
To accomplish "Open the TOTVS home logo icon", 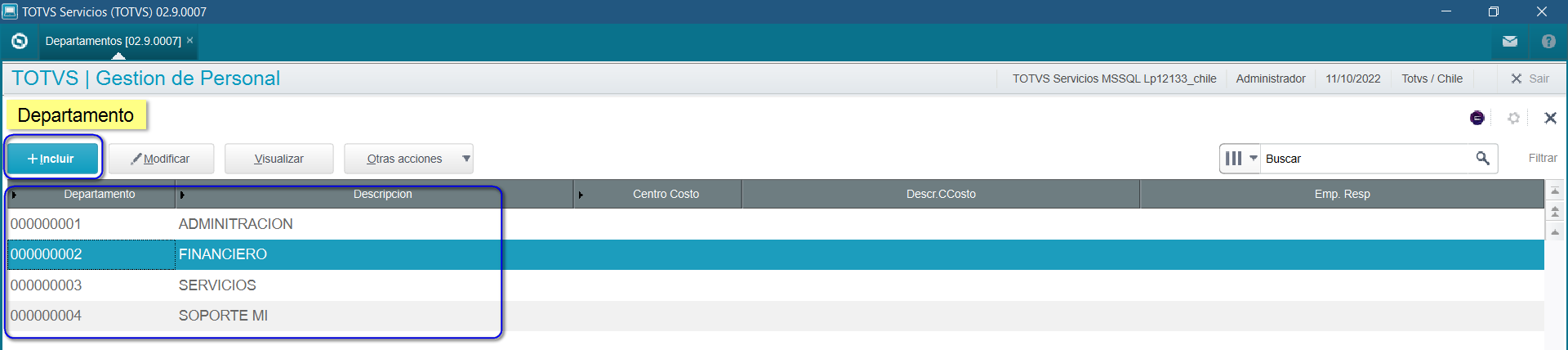I will (20, 41).
